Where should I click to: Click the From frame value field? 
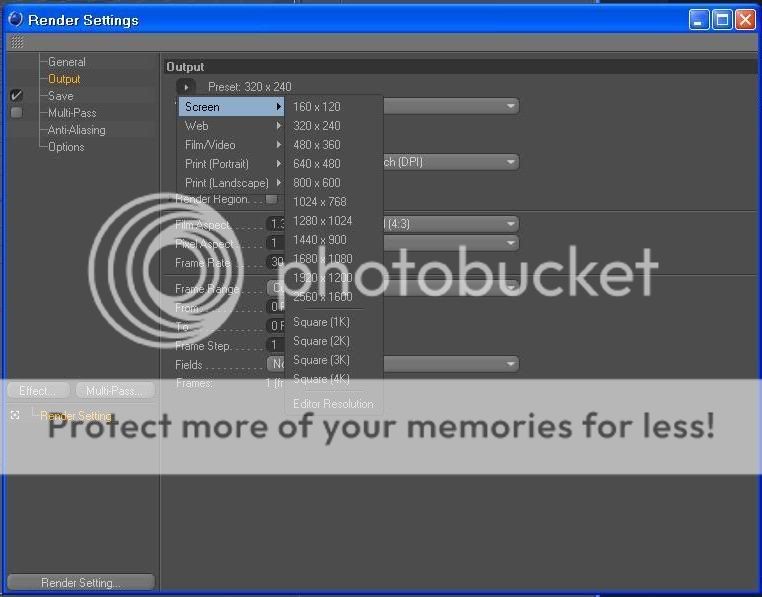pos(276,307)
